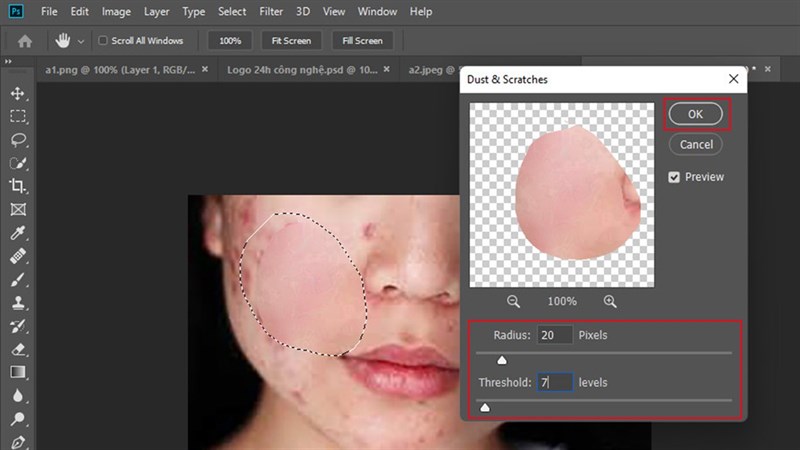Zoom in the filter preview

[x=609, y=301]
